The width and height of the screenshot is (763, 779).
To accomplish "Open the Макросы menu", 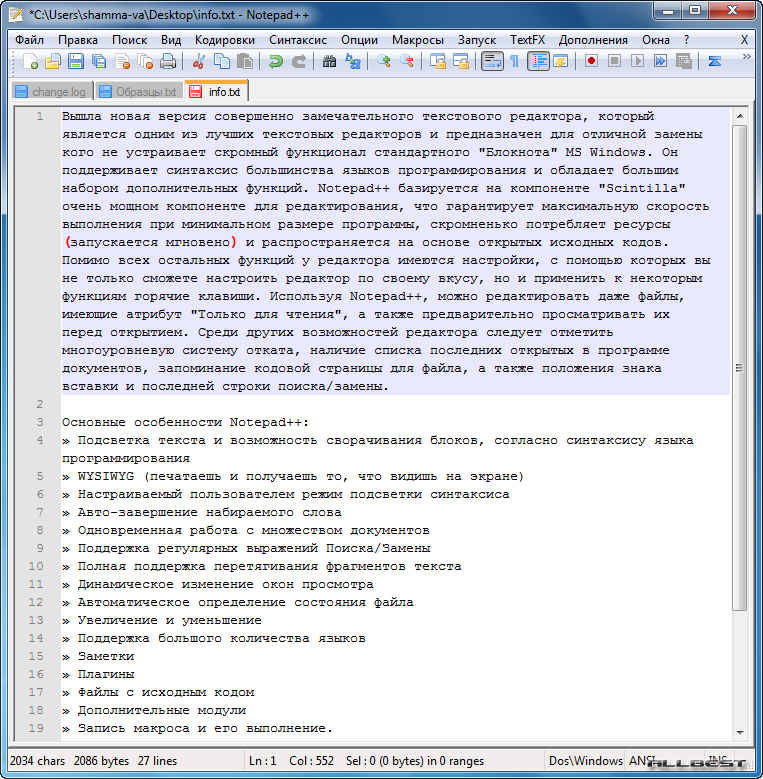I will 418,40.
